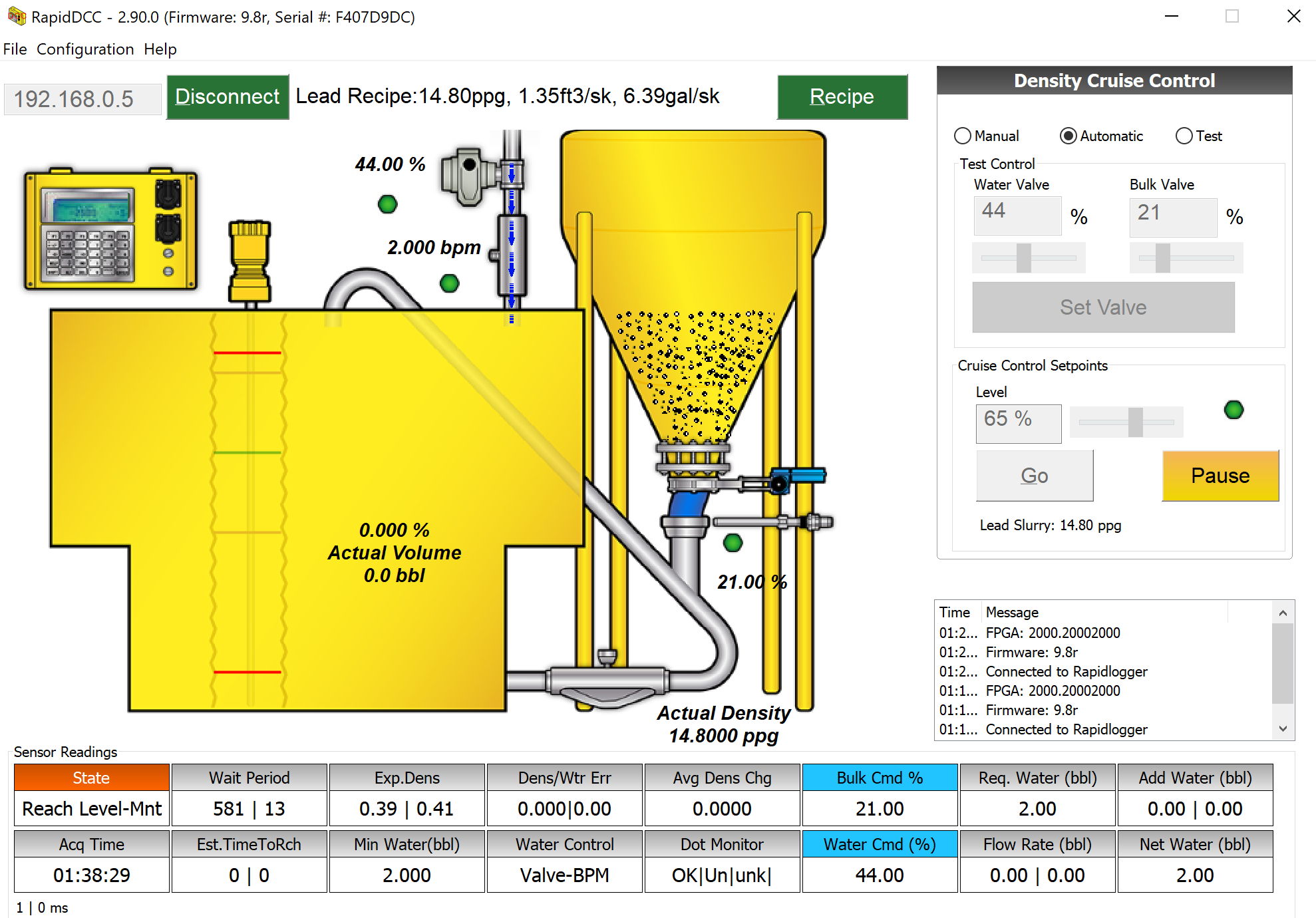The width and height of the screenshot is (1316, 918).
Task: Click the Req. Water (bbl) 2.00 value
Action: (x=1037, y=809)
